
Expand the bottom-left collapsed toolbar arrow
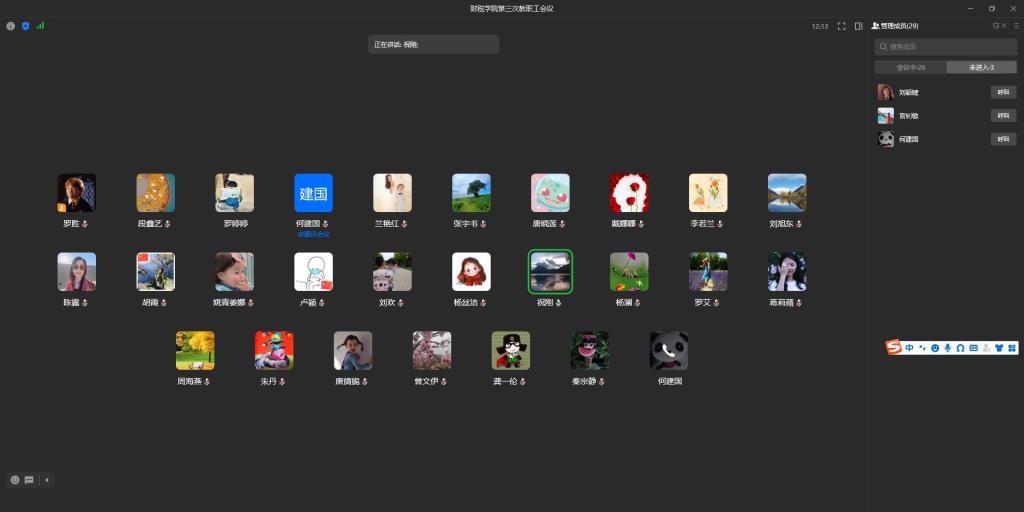[47, 480]
